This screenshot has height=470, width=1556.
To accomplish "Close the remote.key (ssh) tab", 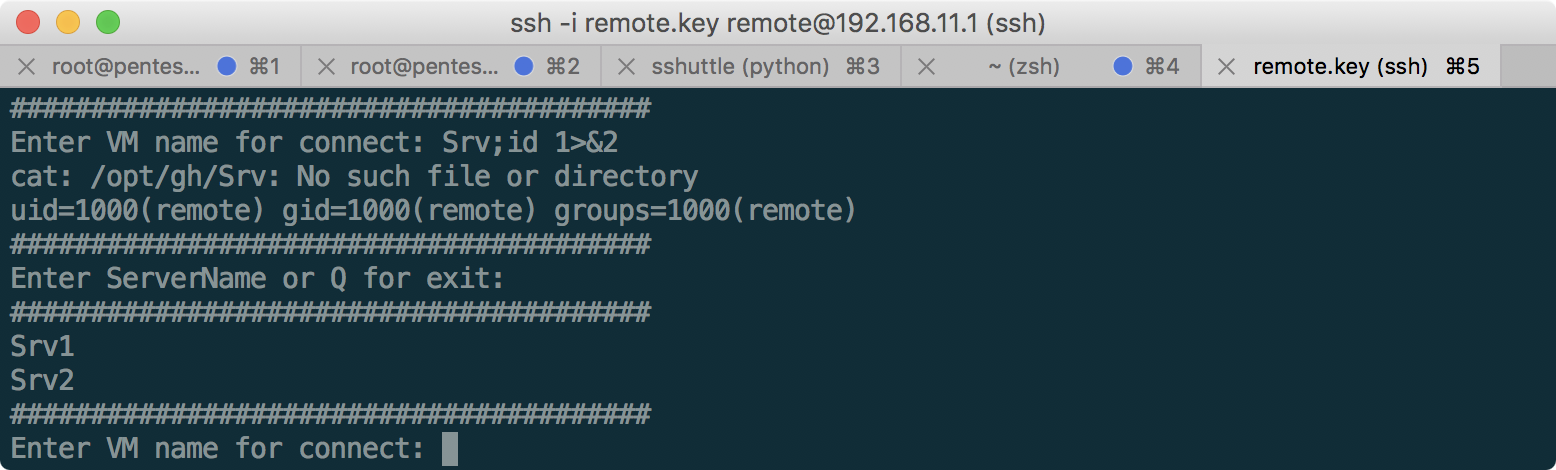I will (x=1226, y=67).
